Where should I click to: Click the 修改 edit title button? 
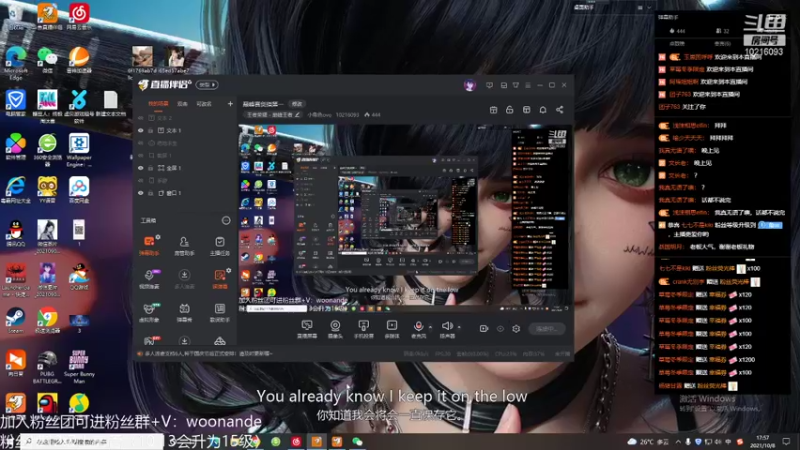click(296, 104)
